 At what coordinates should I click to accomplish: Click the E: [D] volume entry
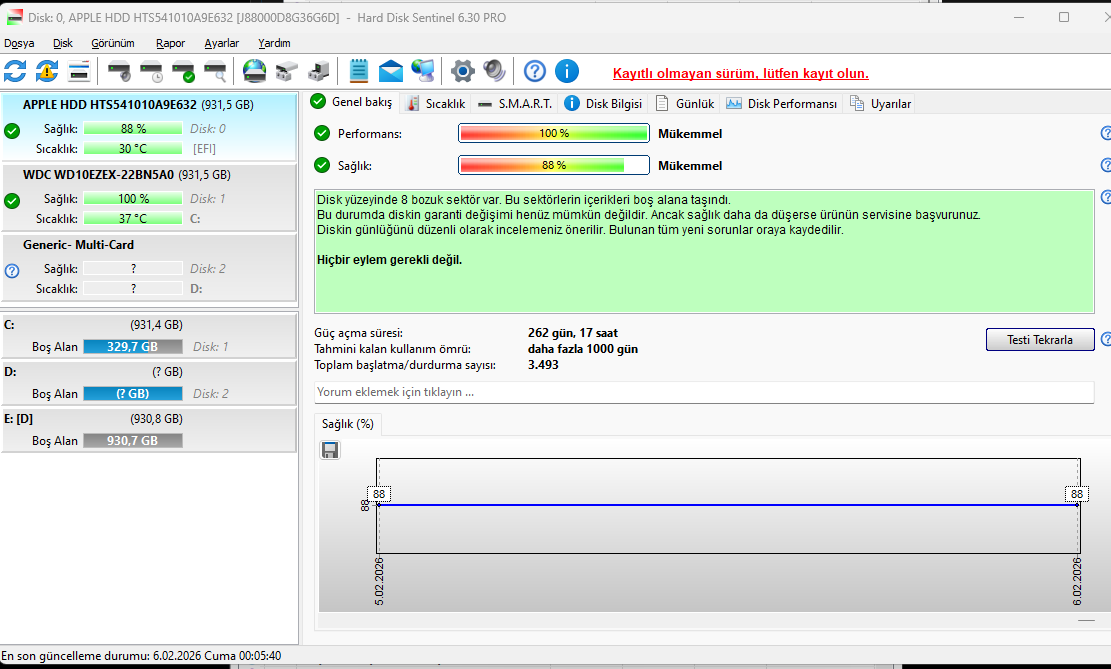[x=149, y=429]
